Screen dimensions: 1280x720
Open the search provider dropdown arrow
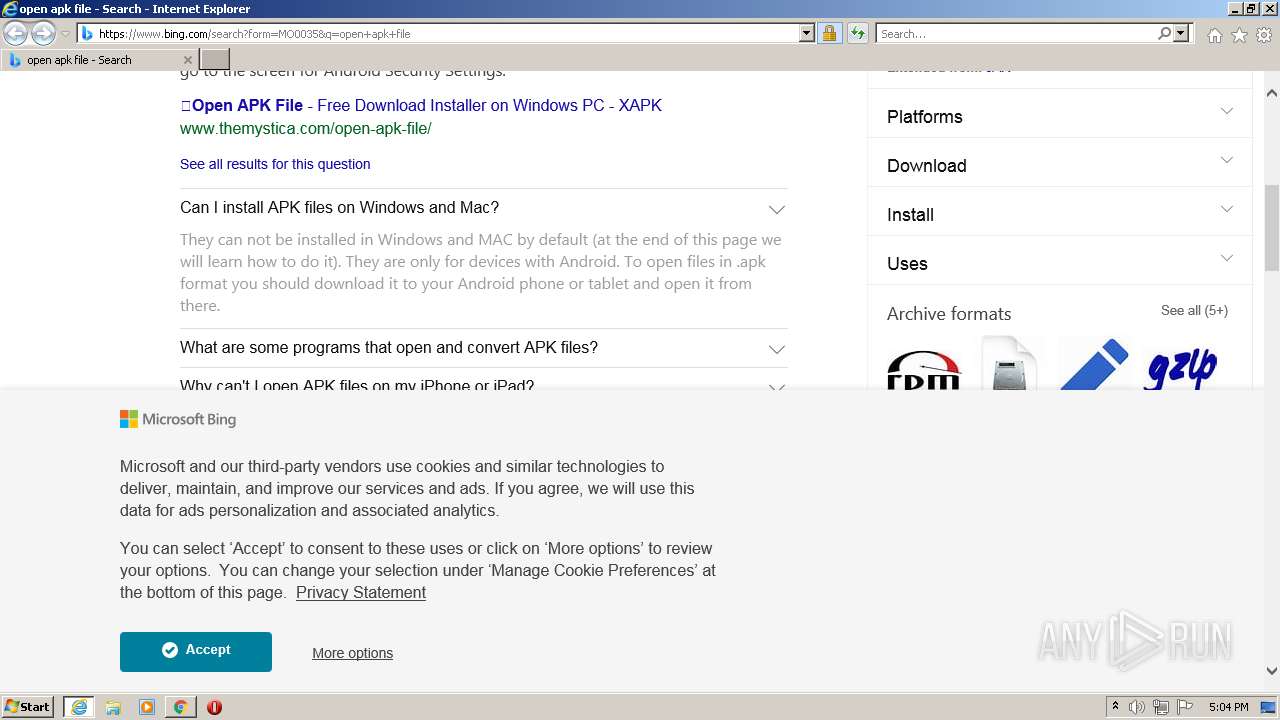(x=1181, y=34)
